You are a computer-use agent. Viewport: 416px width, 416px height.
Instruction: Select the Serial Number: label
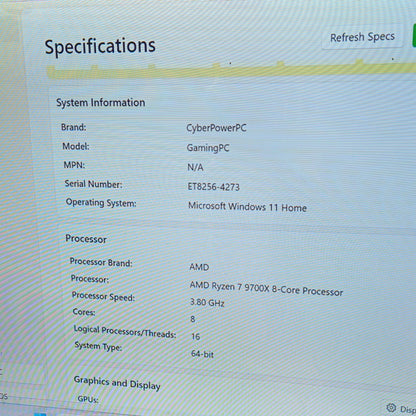click(x=93, y=184)
